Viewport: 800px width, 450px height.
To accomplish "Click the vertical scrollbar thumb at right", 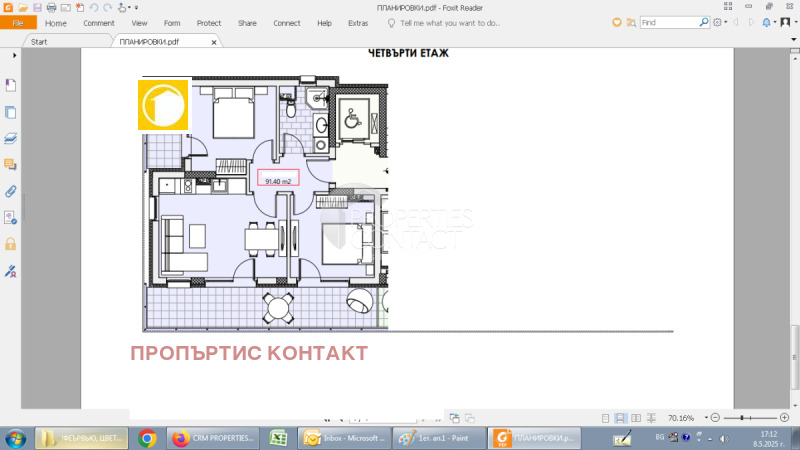I will (794, 357).
